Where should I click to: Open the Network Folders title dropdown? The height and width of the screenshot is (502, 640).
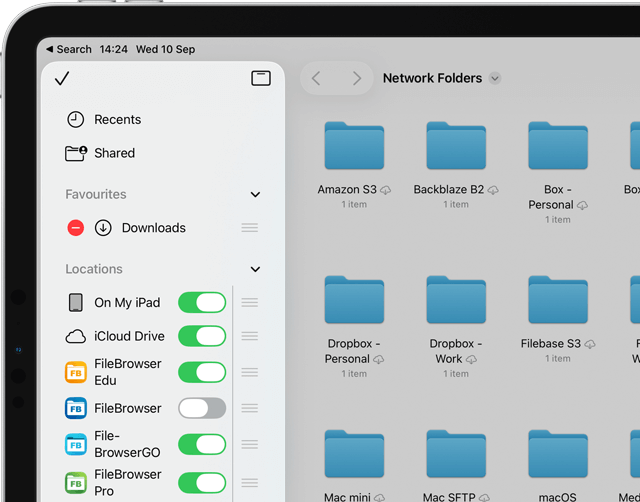coord(495,79)
